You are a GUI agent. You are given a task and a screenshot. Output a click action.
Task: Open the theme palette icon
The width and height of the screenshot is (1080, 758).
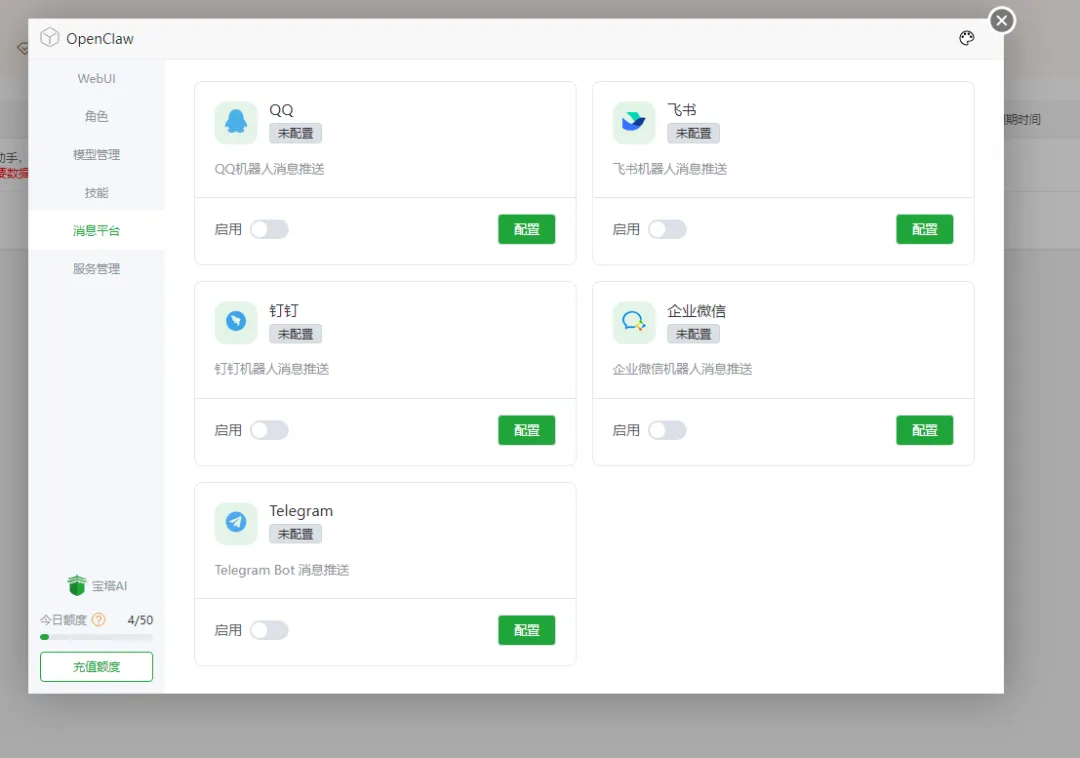pos(966,38)
